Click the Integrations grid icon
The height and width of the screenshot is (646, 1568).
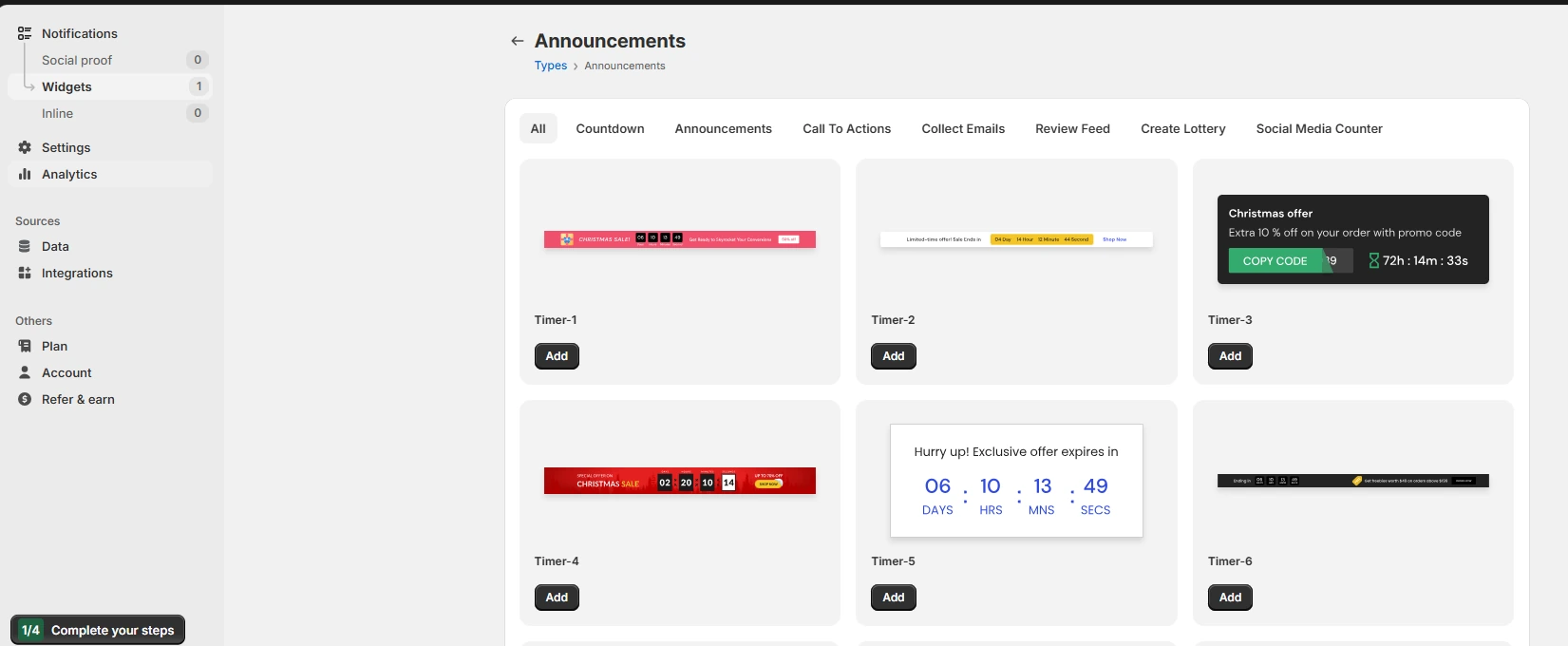(x=25, y=273)
